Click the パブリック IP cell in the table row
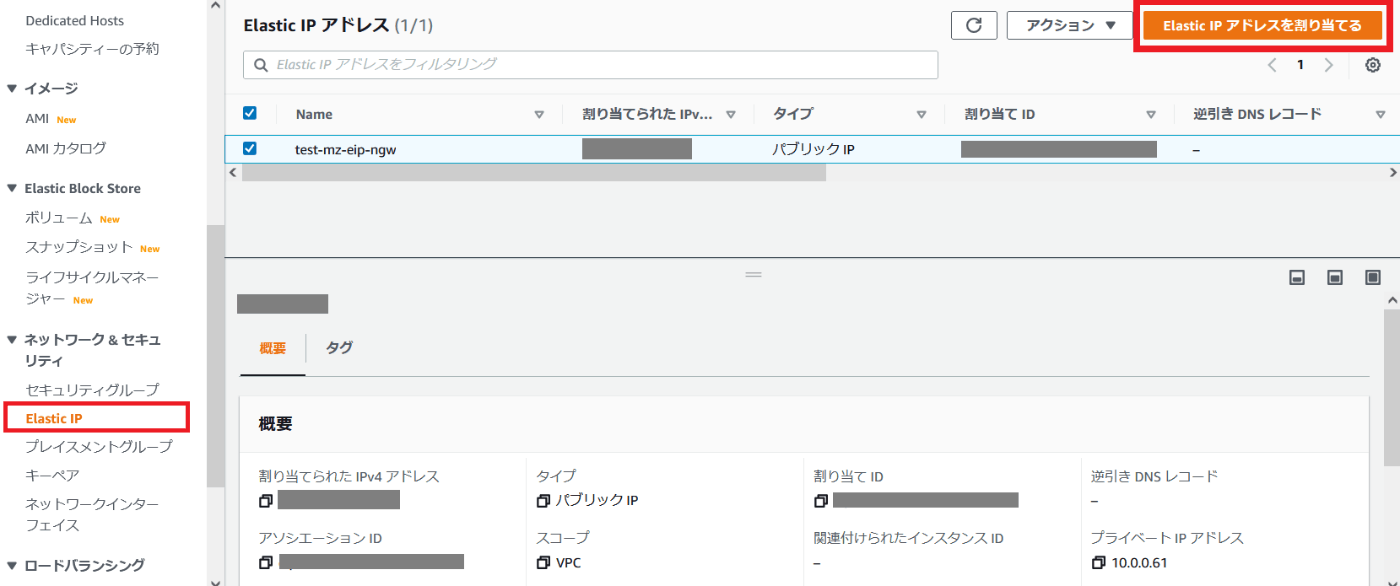1400x586 pixels. (x=813, y=149)
